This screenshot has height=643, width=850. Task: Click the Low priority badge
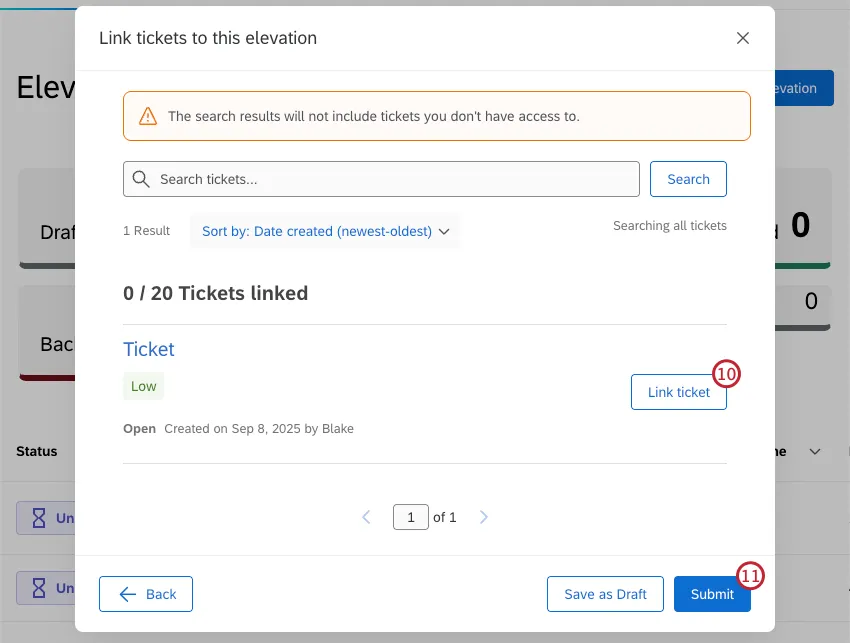143,386
